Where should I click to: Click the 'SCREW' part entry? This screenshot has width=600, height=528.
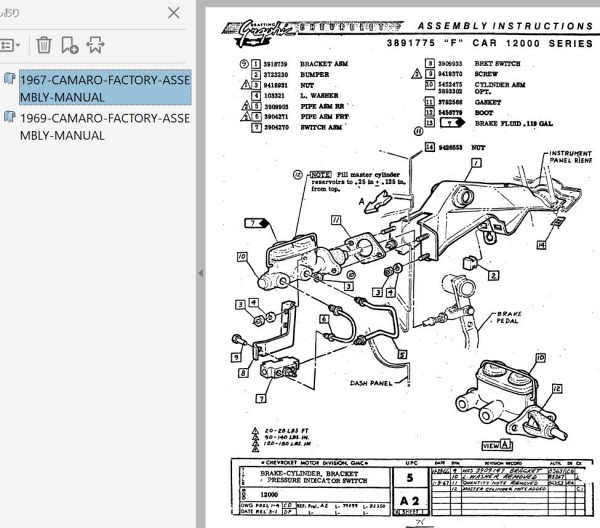coord(486,74)
